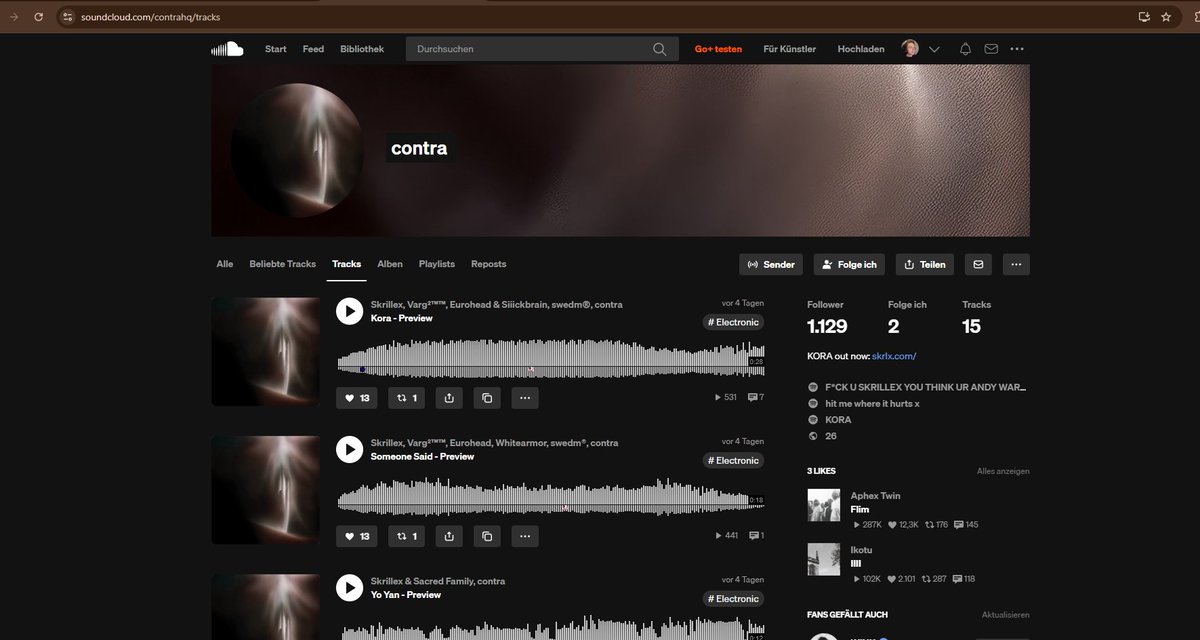The height and width of the screenshot is (640, 1200).
Task: Open Bibliothek in navigation
Action: [x=362, y=49]
